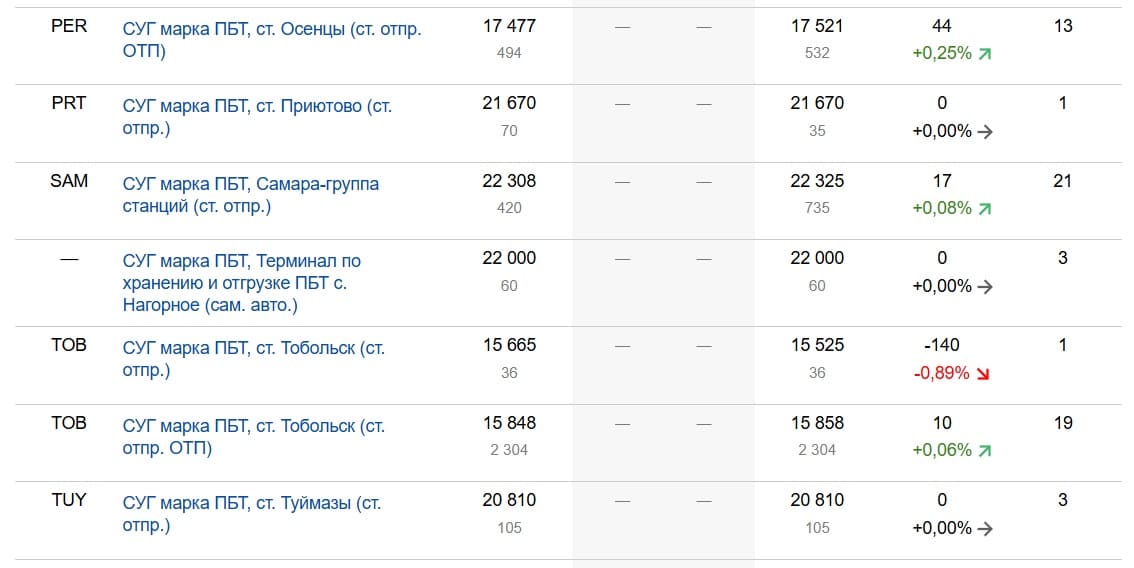
Task: Click the 17 477 price value
Action: (x=509, y=26)
